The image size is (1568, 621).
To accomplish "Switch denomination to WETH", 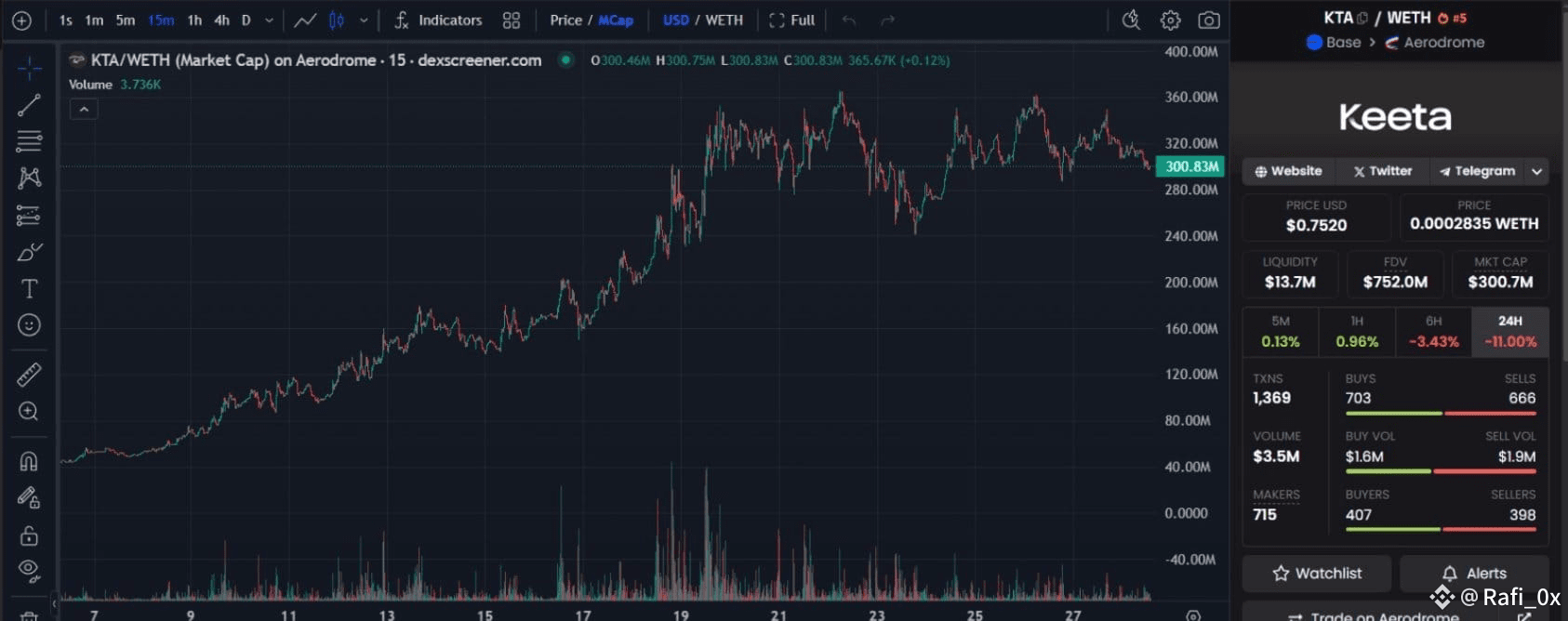I will click(724, 20).
